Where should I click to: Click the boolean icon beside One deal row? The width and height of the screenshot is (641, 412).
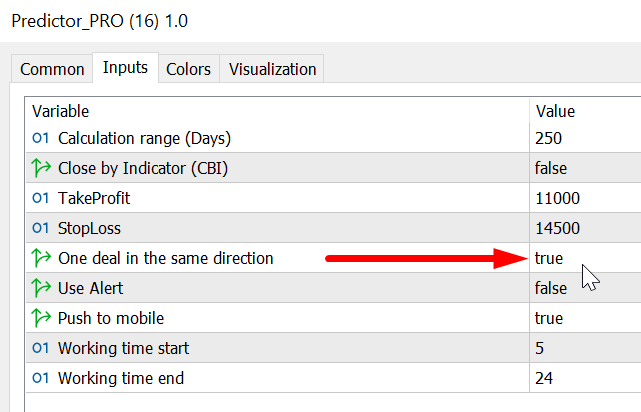click(x=41, y=258)
